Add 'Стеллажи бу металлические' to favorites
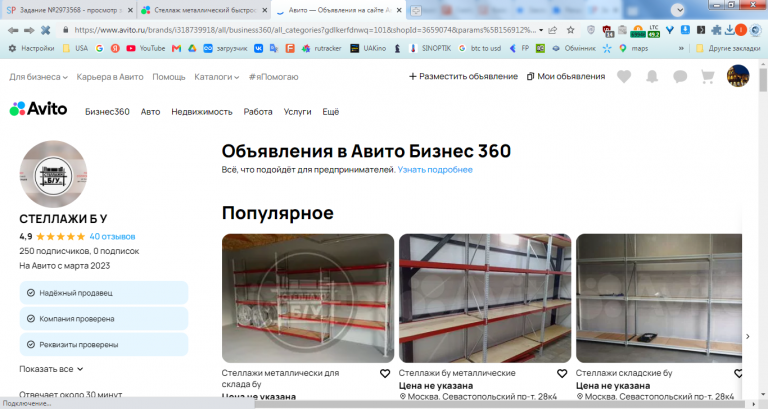768x409 pixels. [x=562, y=374]
